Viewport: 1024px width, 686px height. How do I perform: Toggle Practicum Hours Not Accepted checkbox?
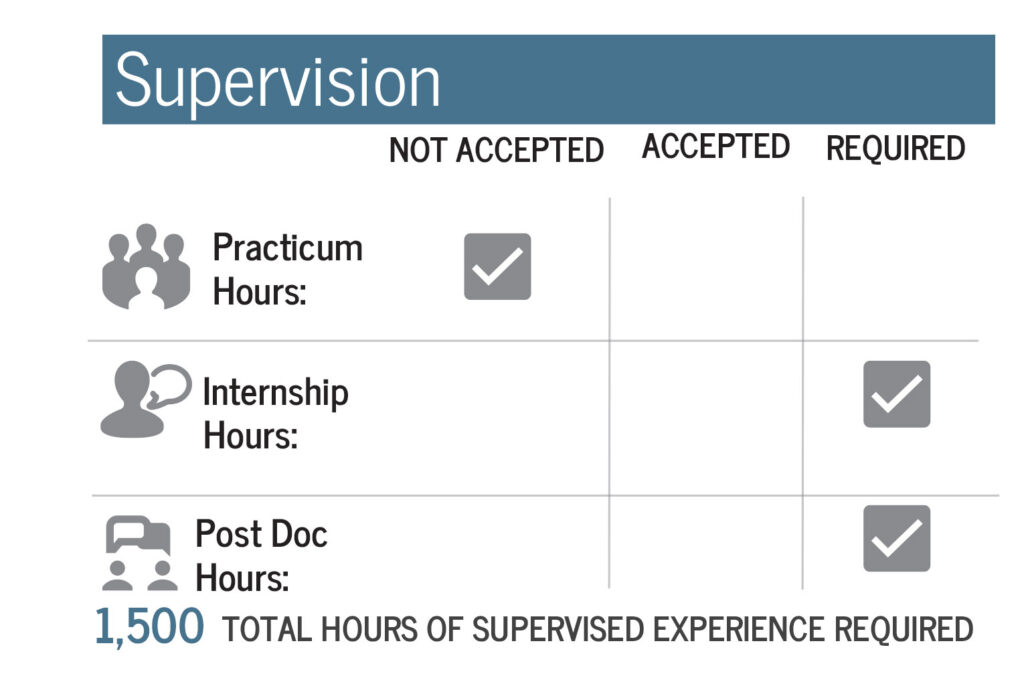pyautogui.click(x=498, y=267)
